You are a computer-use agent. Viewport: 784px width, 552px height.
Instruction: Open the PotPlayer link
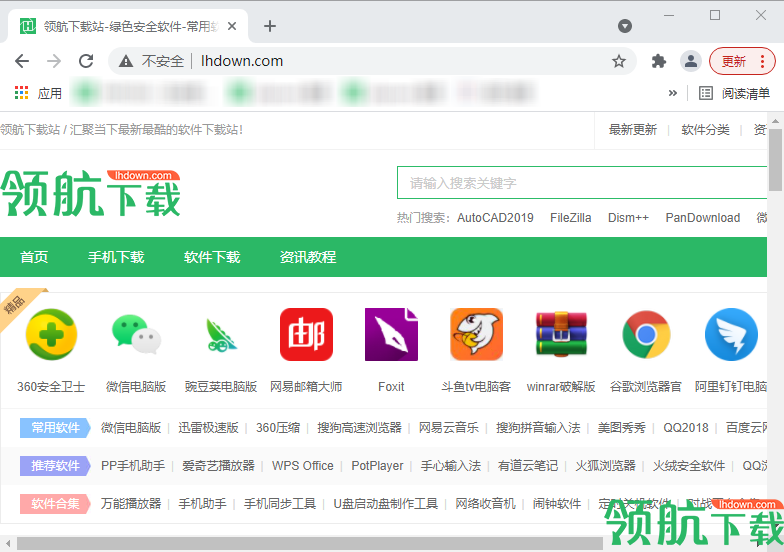[x=377, y=466]
